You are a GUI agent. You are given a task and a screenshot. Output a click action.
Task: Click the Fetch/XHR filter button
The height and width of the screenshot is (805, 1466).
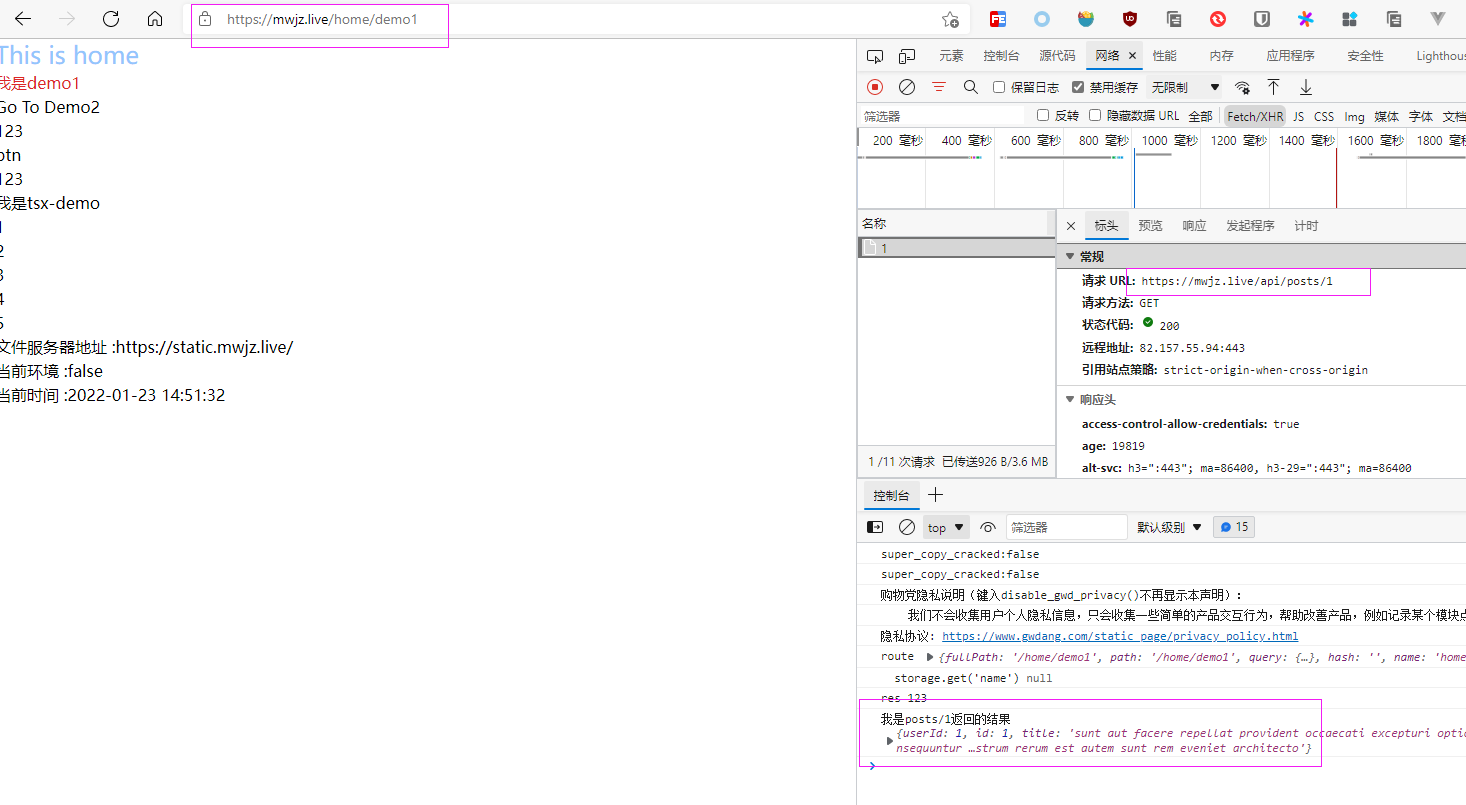[x=1255, y=116]
